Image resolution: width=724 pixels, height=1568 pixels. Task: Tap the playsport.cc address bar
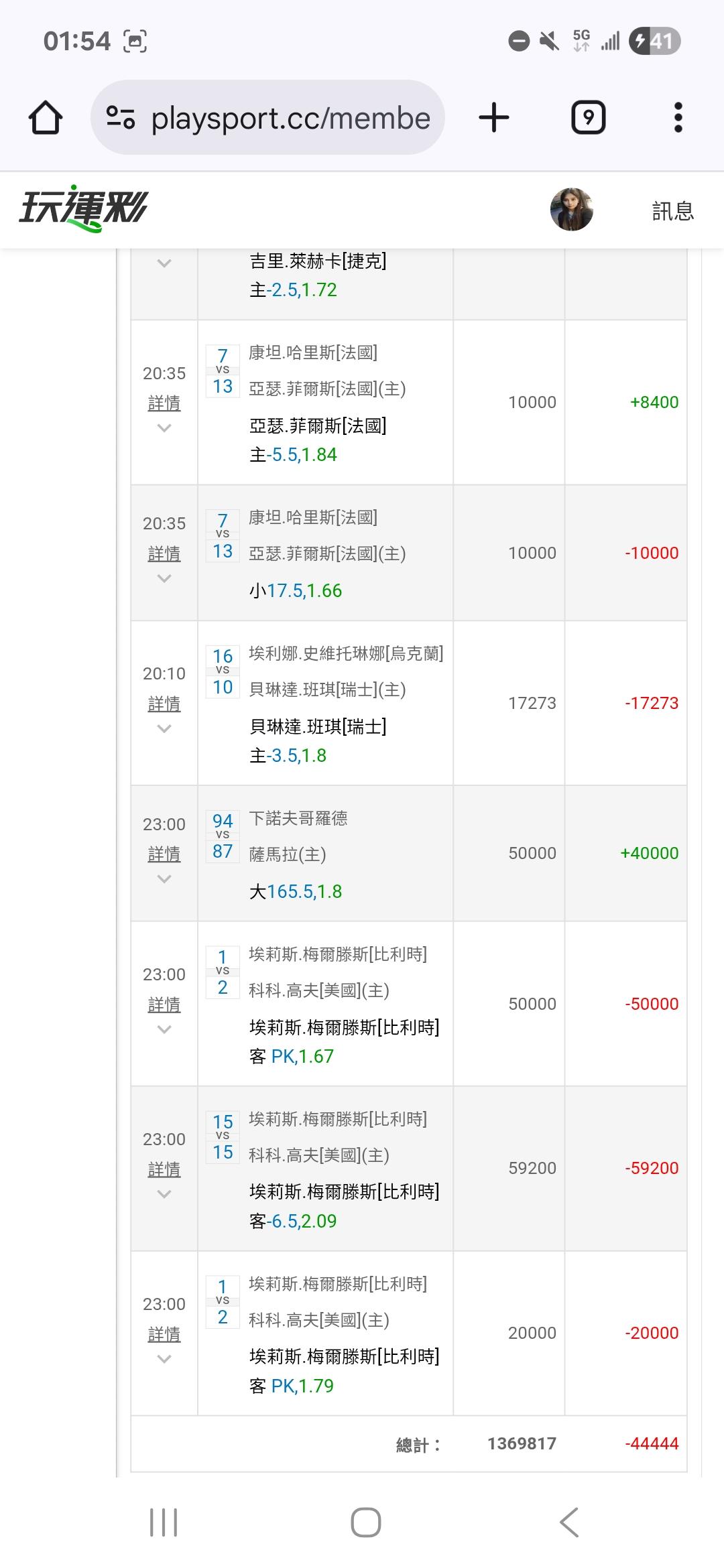click(290, 119)
